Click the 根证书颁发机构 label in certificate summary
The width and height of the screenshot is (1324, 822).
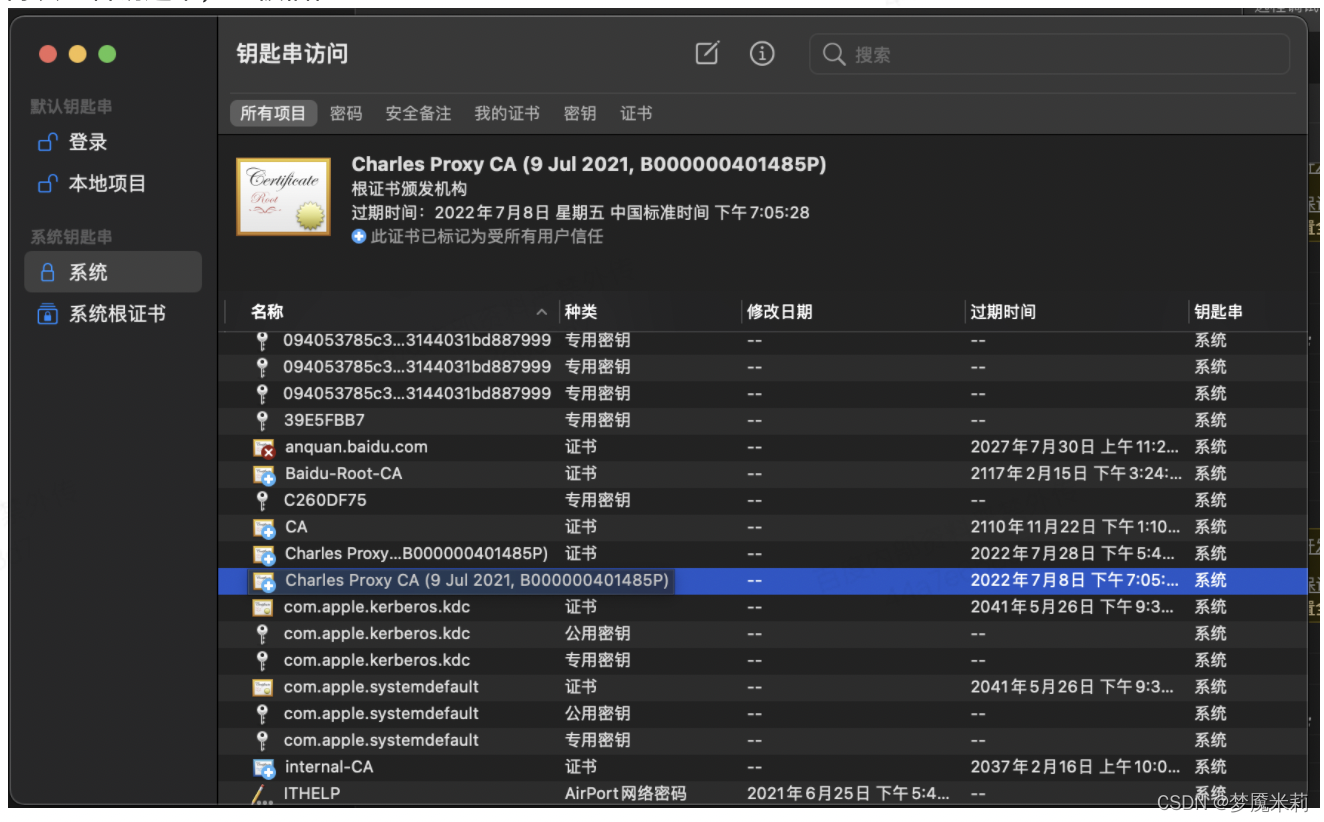[x=409, y=188]
